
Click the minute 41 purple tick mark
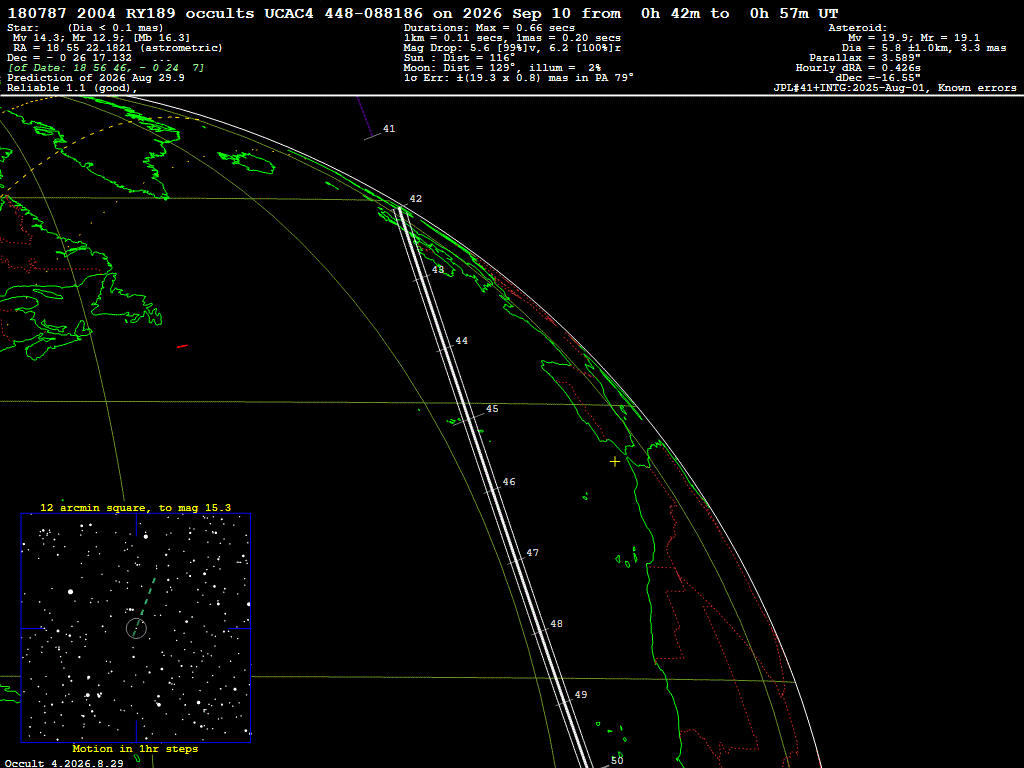click(373, 136)
